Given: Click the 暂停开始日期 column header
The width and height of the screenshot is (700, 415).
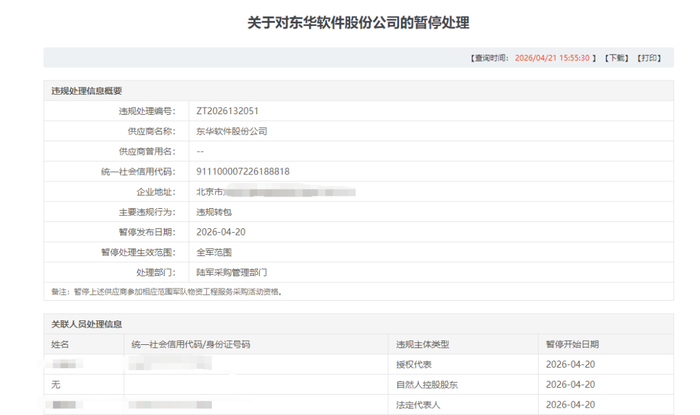Looking at the screenshot, I should coord(572,344).
